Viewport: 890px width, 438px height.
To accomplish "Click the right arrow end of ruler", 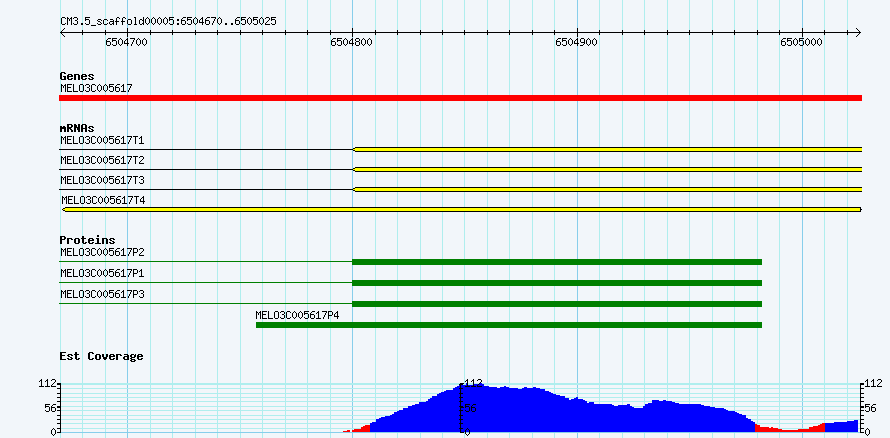I will tap(858, 32).
